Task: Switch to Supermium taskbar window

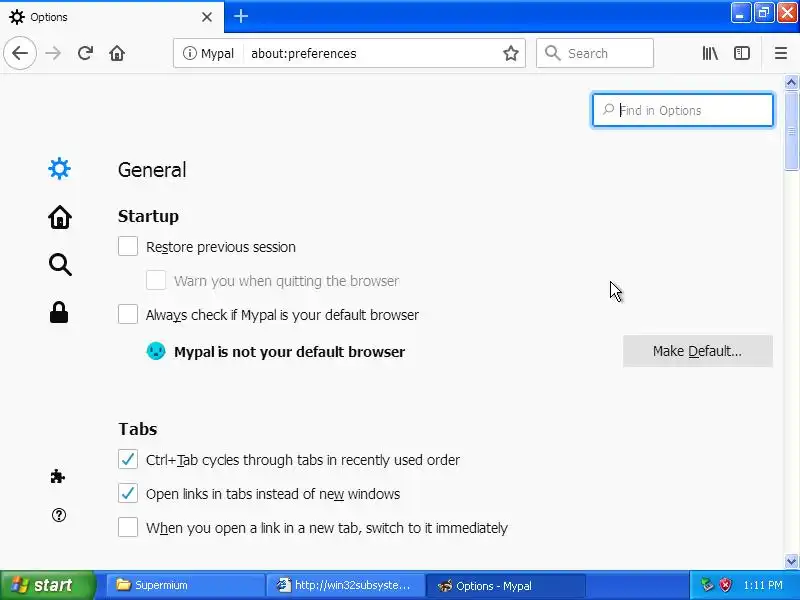Action: [185, 585]
